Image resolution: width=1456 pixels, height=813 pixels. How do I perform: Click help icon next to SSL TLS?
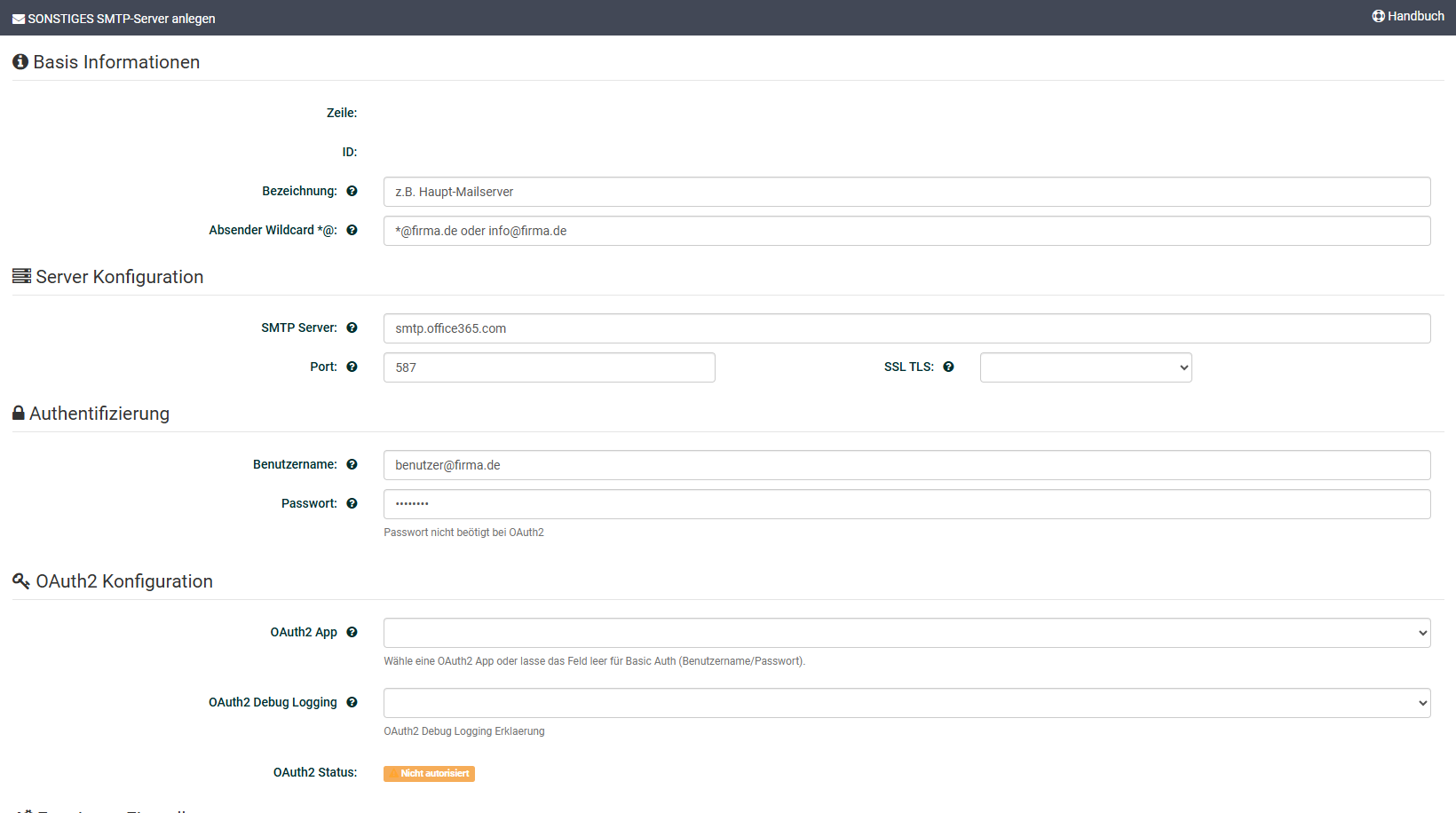click(948, 367)
